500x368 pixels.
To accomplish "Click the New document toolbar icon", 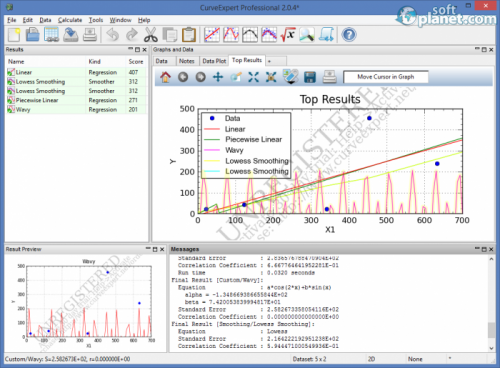I will [x=14, y=34].
